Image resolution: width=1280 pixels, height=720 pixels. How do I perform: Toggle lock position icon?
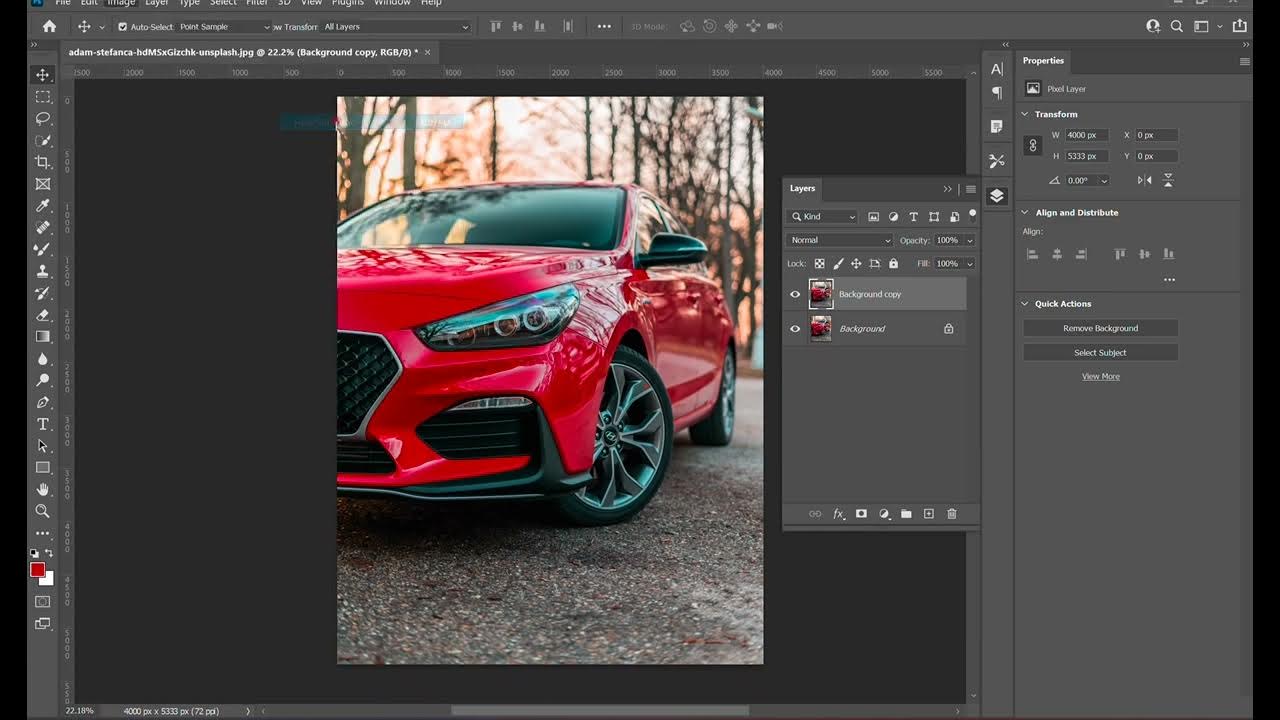click(856, 264)
